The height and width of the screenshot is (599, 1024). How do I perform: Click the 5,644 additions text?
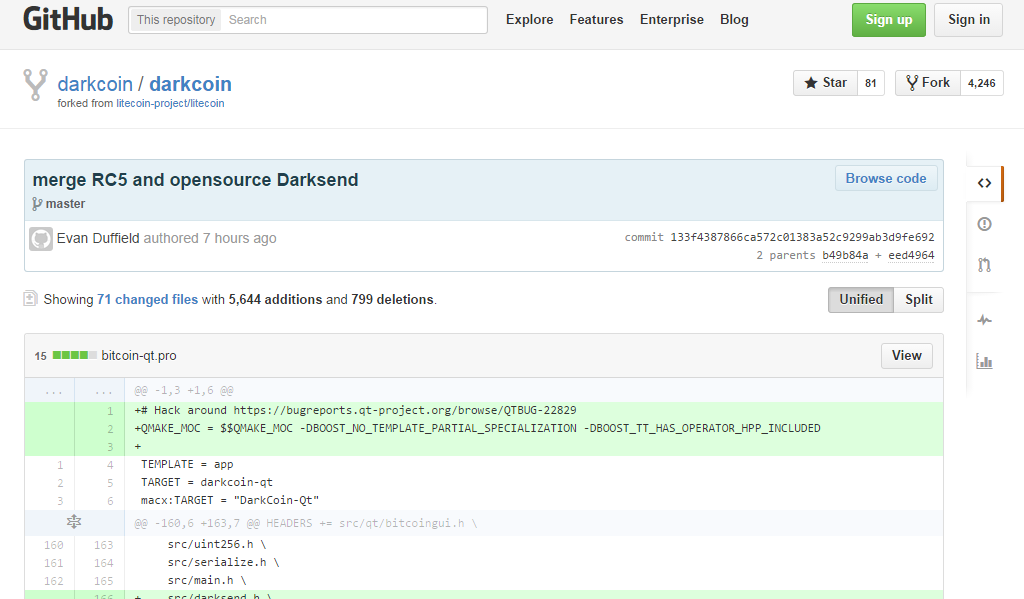pos(275,299)
